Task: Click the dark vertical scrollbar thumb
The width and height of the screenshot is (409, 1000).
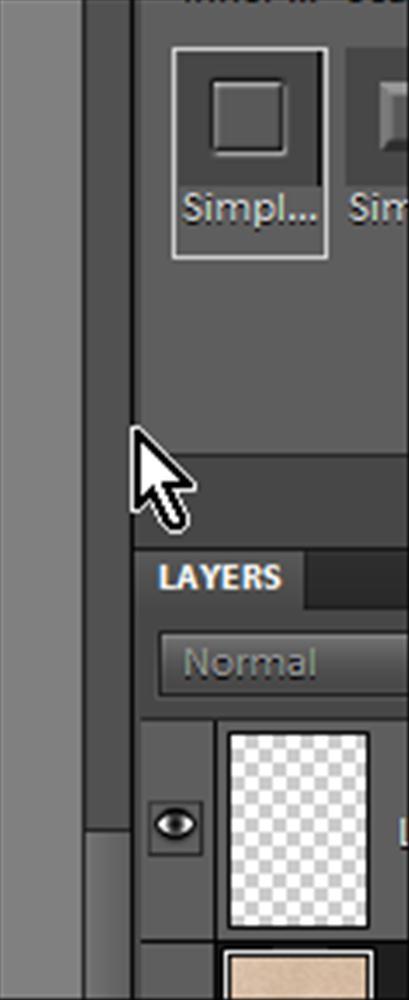Action: click(x=107, y=415)
